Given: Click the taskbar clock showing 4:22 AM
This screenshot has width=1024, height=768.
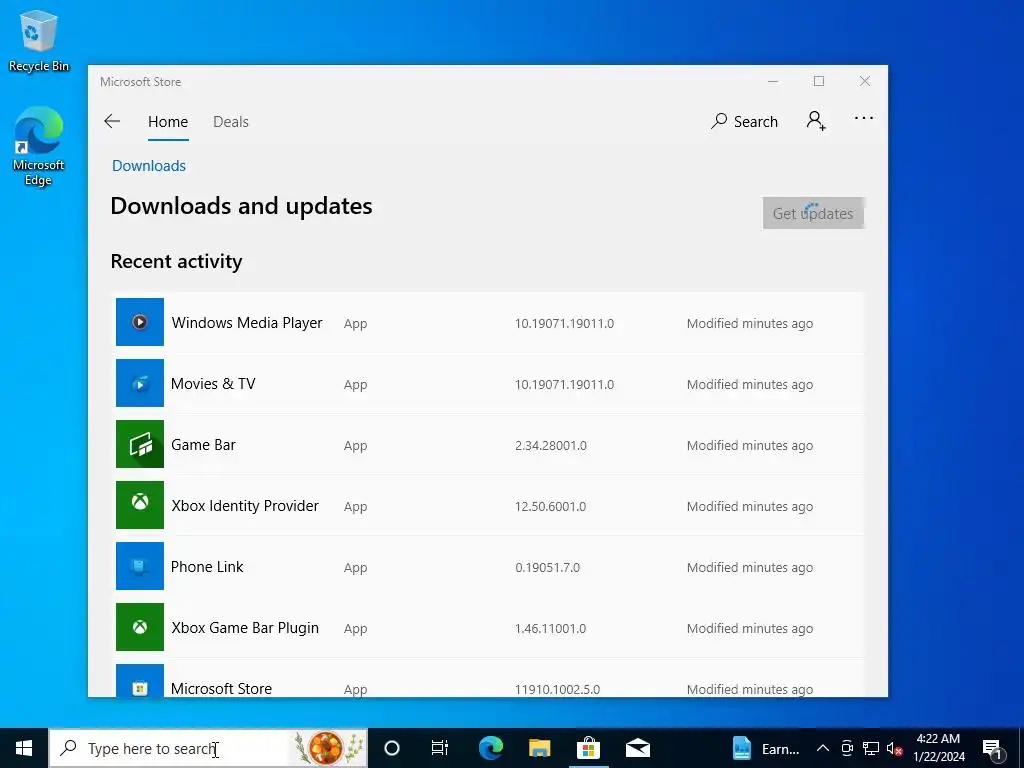Looking at the screenshot, I should pos(939,748).
